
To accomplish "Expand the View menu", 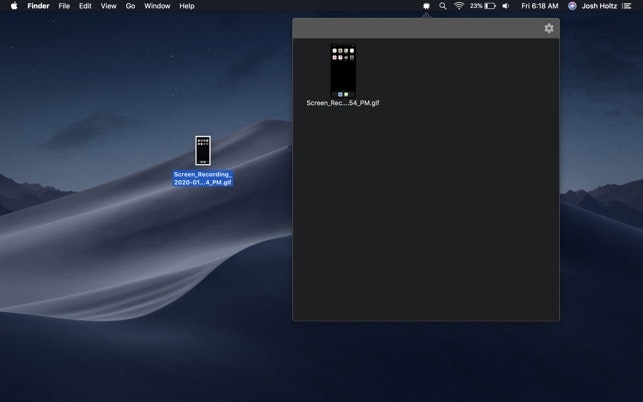I will click(108, 6).
